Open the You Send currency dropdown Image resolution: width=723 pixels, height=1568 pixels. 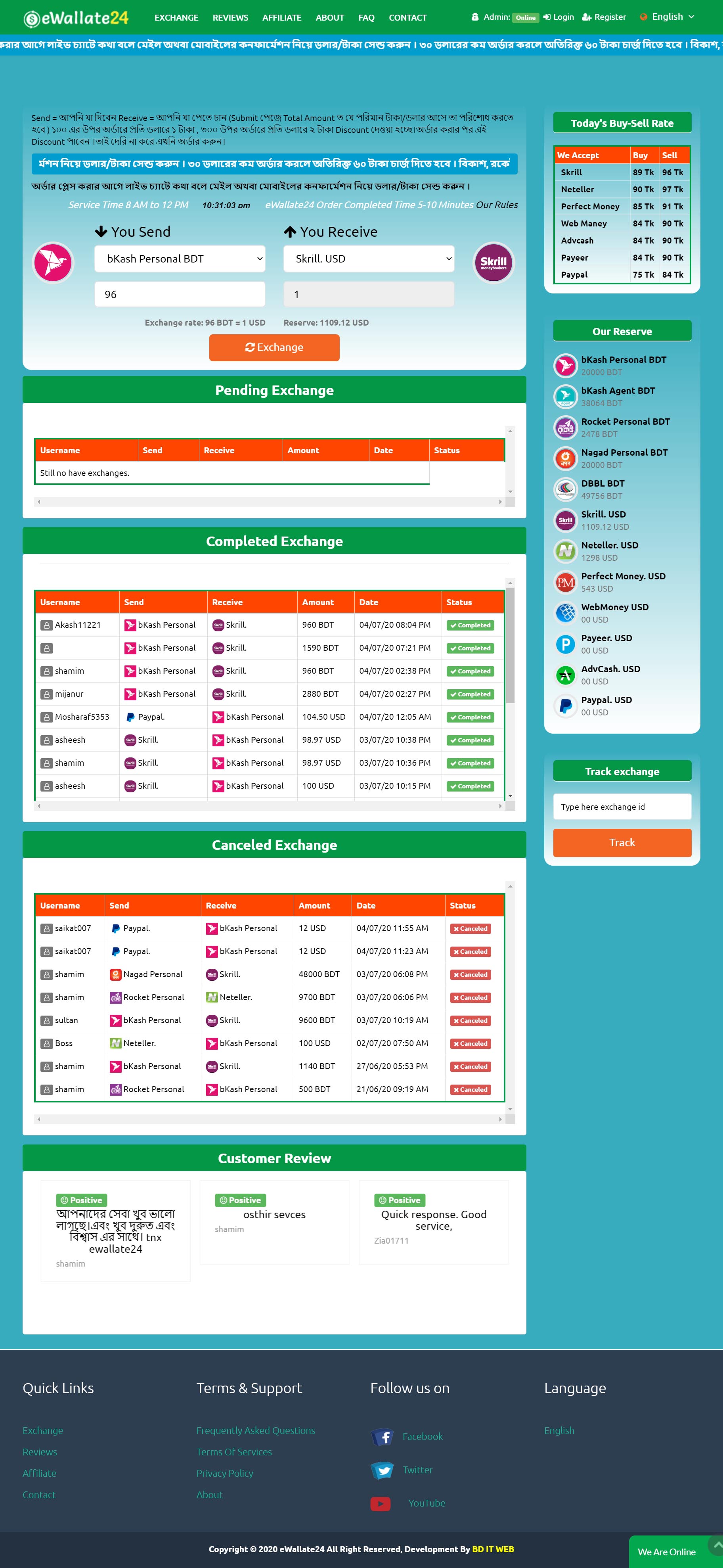coord(180,259)
